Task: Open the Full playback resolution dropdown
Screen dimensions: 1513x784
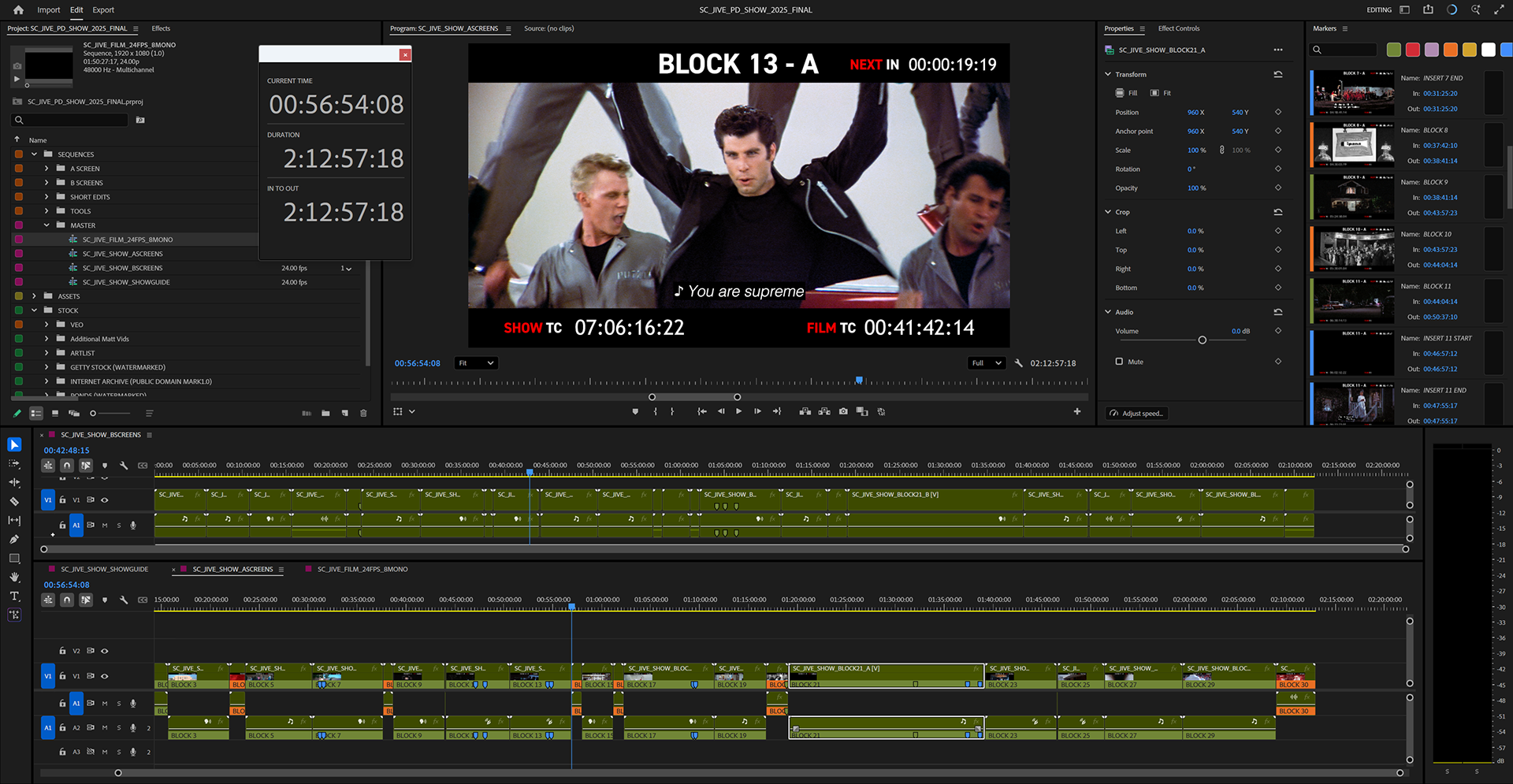Action: pyautogui.click(x=987, y=363)
